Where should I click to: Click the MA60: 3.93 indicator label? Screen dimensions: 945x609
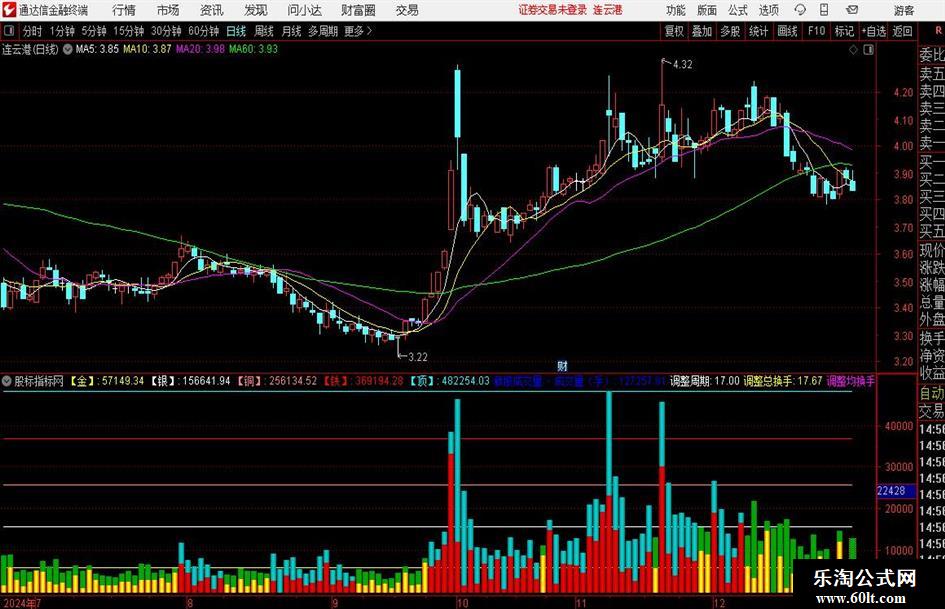(x=253, y=49)
